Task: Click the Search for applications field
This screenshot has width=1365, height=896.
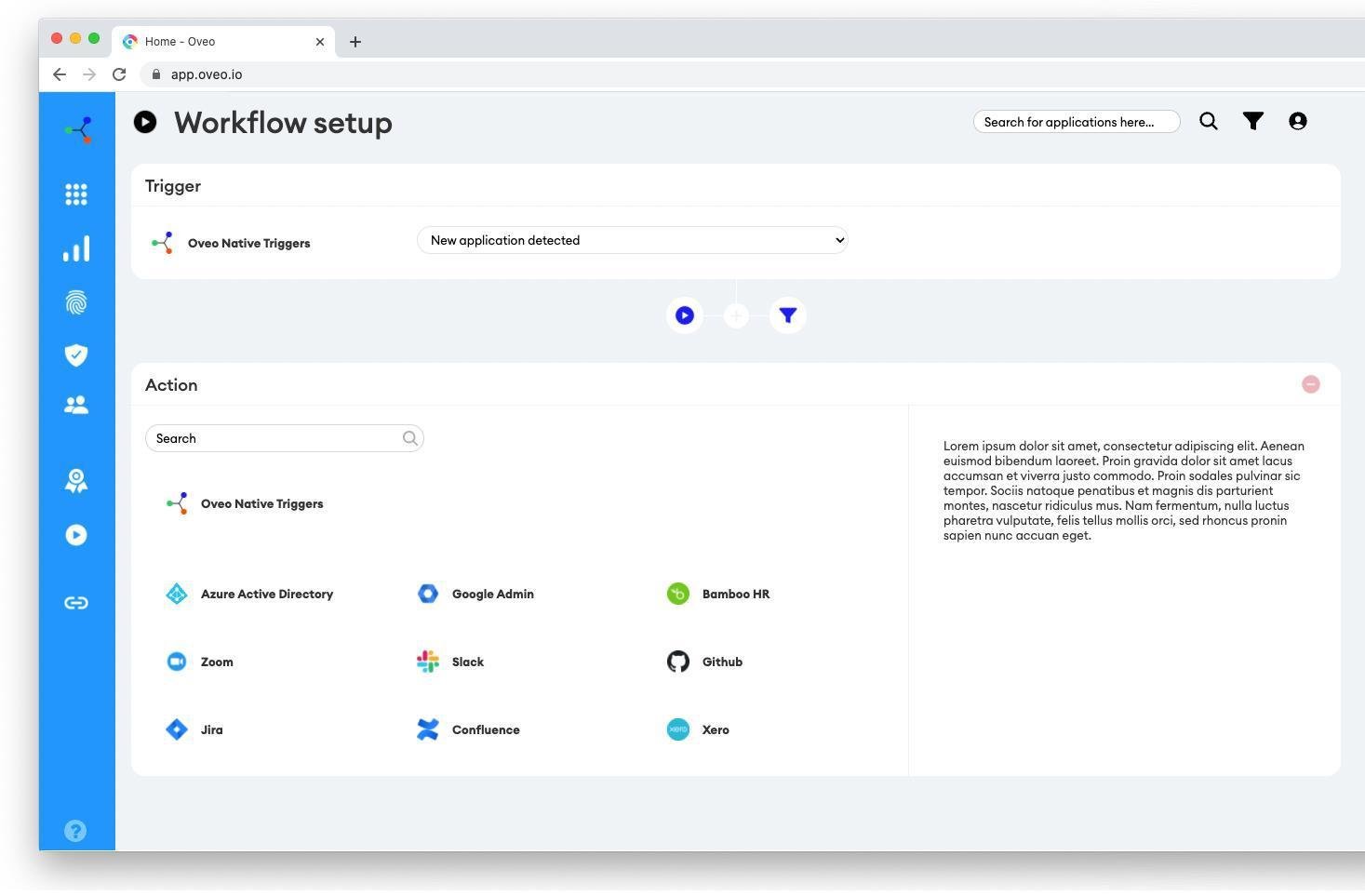Action: [x=1076, y=122]
